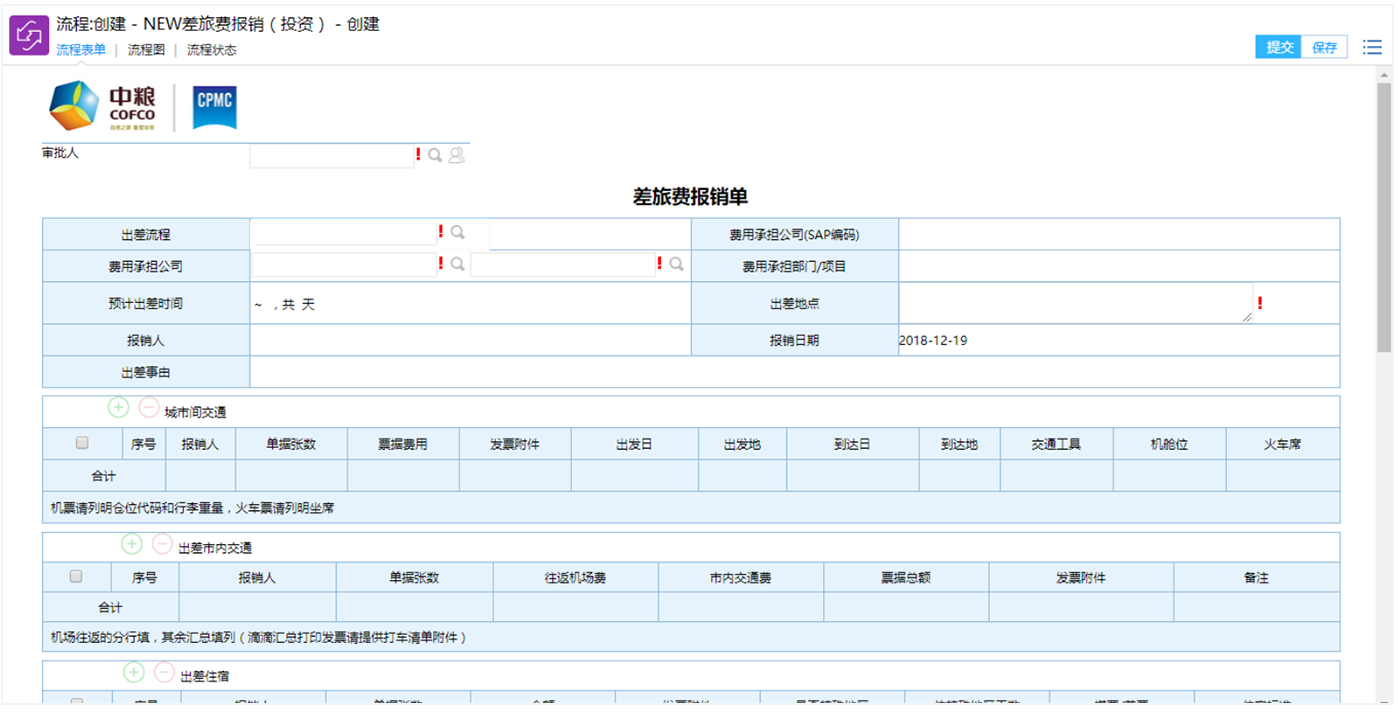Viewport: 1398px width, 716px height.
Task: Click the 机舱位 column header
Action: pyautogui.click(x=1169, y=444)
